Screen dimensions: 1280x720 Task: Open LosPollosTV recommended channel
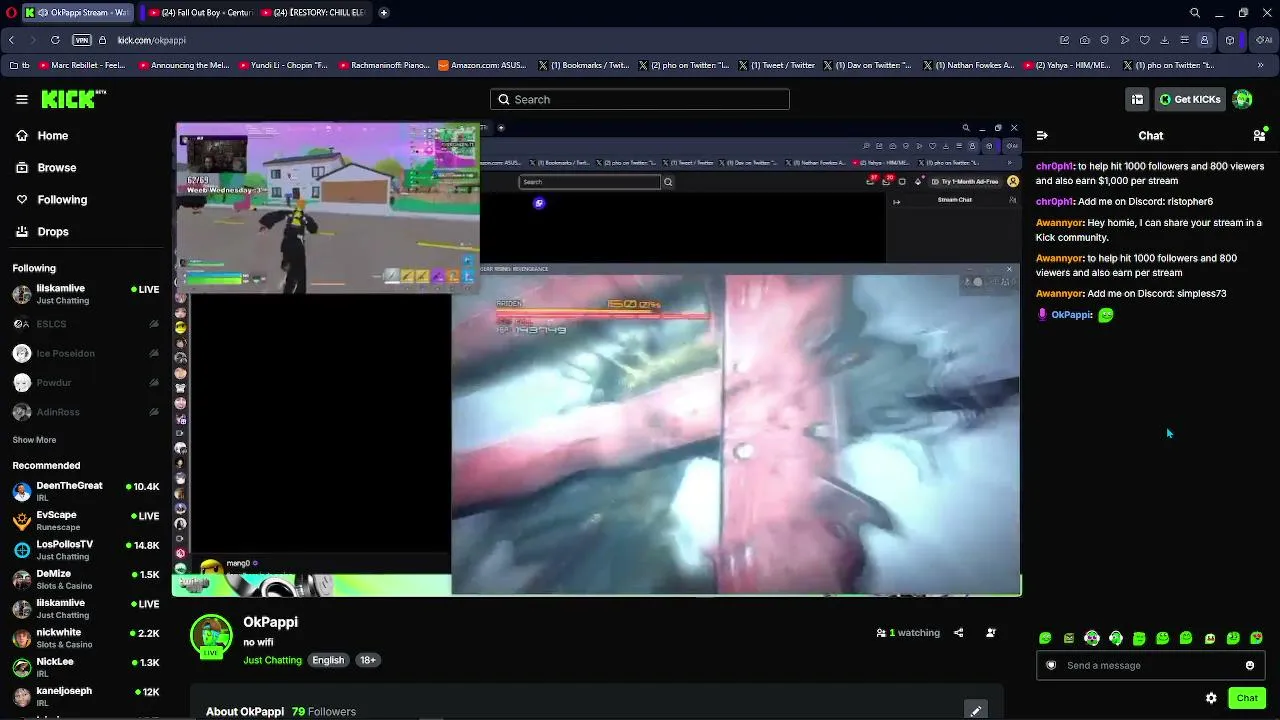click(x=86, y=550)
